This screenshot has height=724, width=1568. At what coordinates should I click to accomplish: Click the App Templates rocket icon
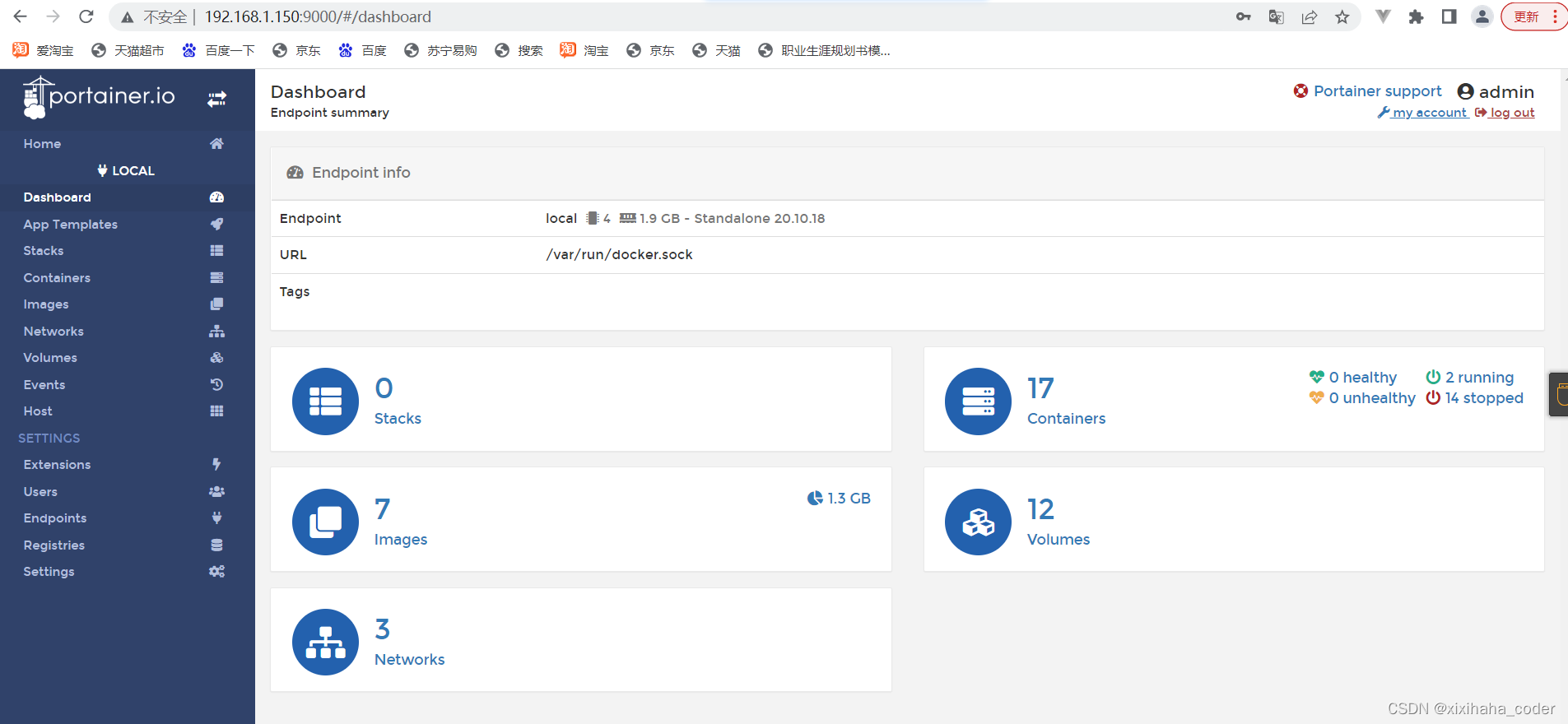point(216,224)
